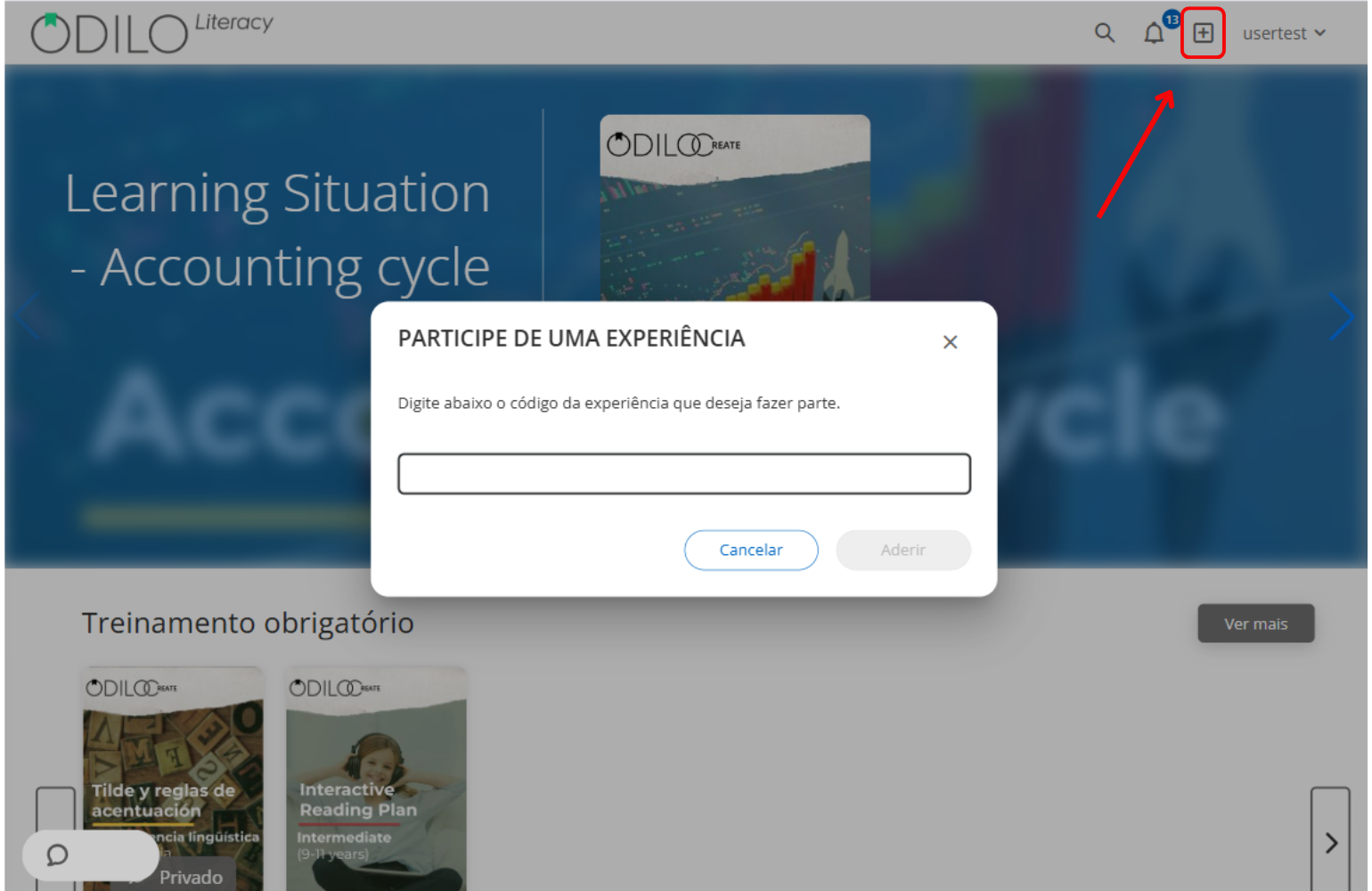1372x891 pixels.
Task: Open the chat bubble icon
Action: coord(57,855)
